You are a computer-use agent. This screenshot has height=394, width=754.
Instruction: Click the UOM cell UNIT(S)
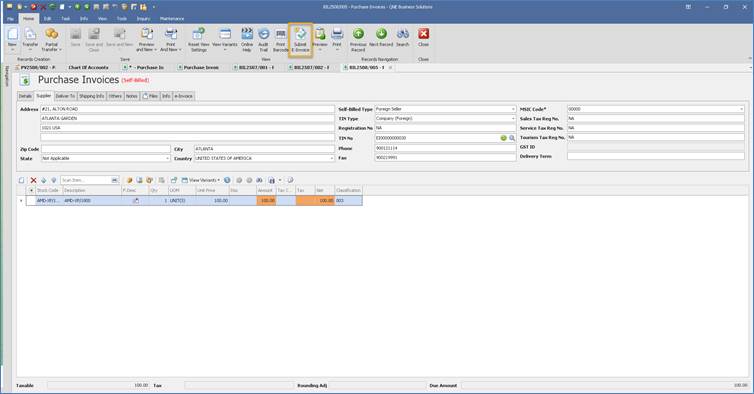(x=181, y=201)
